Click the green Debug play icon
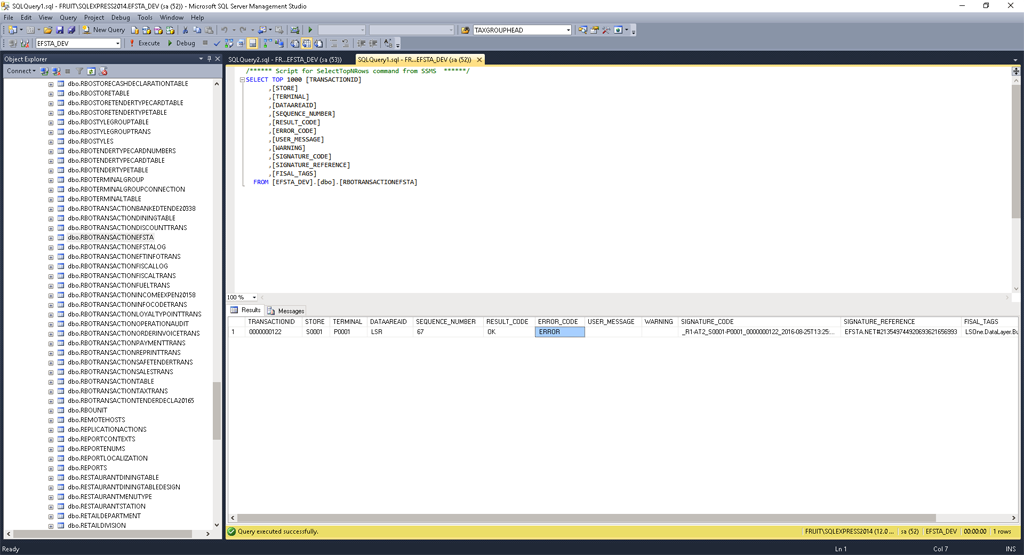 point(170,43)
